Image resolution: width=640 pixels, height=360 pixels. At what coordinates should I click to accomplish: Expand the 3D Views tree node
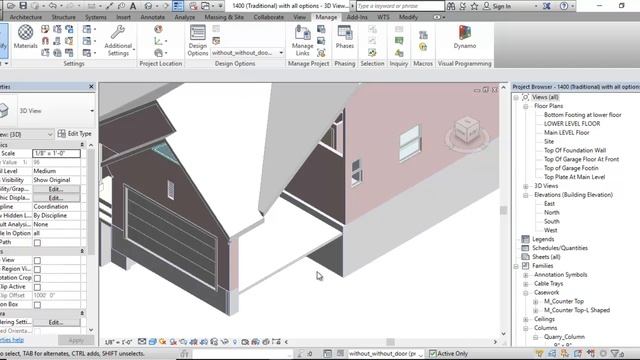(x=526, y=186)
